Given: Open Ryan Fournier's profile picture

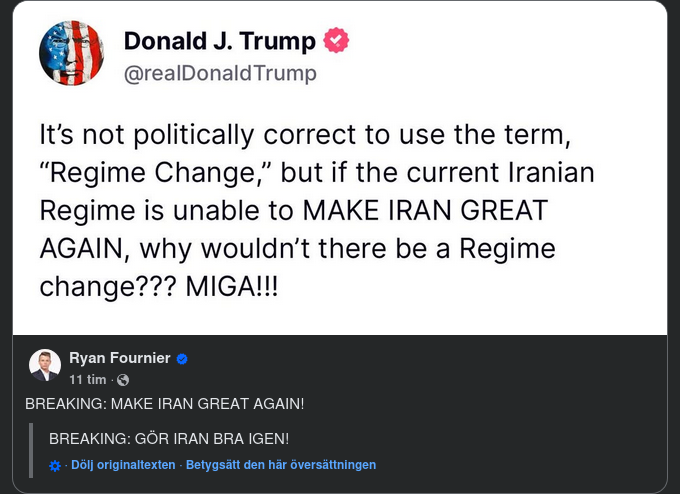Looking at the screenshot, I should [x=45, y=365].
